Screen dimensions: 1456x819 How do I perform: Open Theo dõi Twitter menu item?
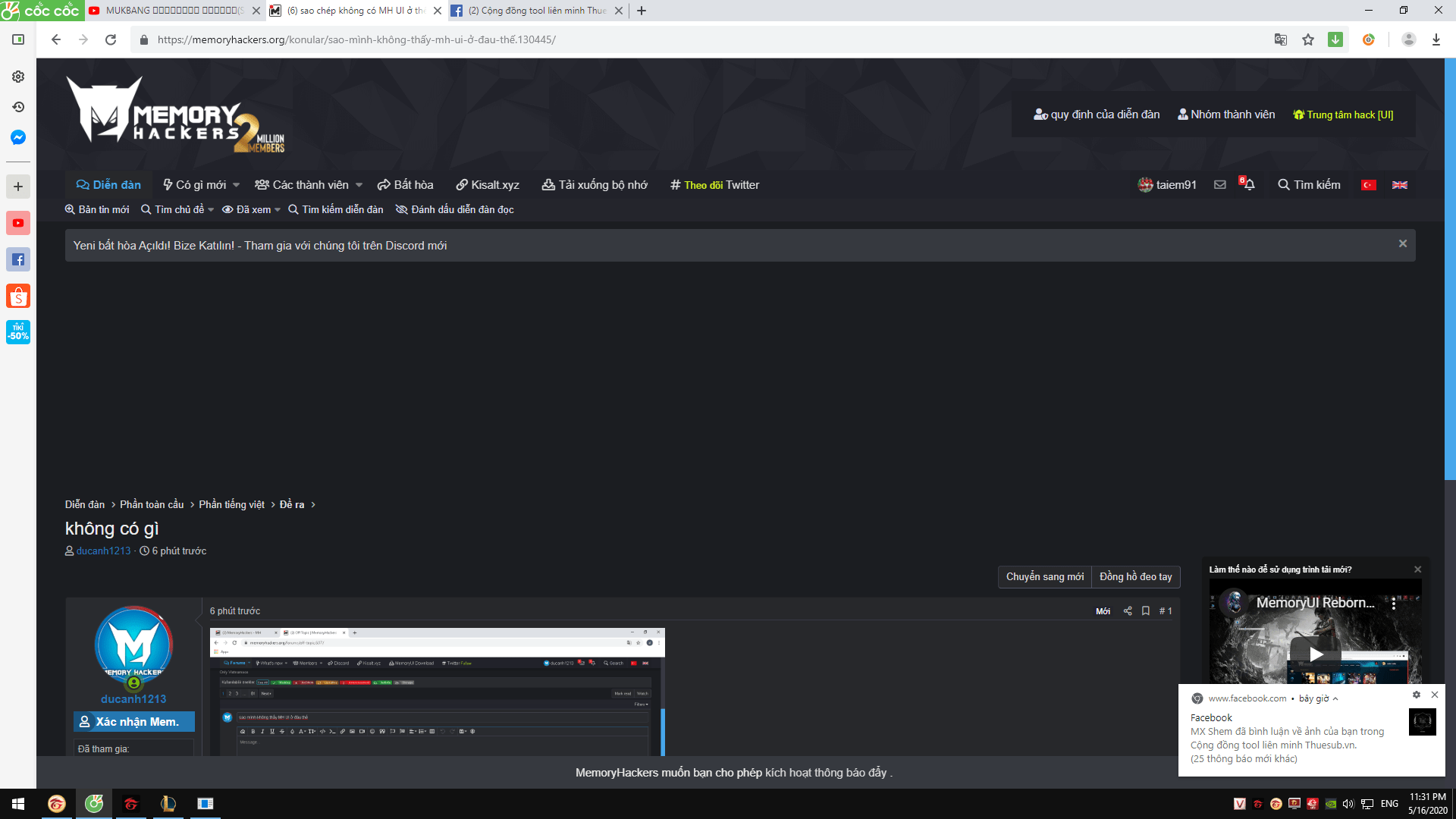coord(714,185)
